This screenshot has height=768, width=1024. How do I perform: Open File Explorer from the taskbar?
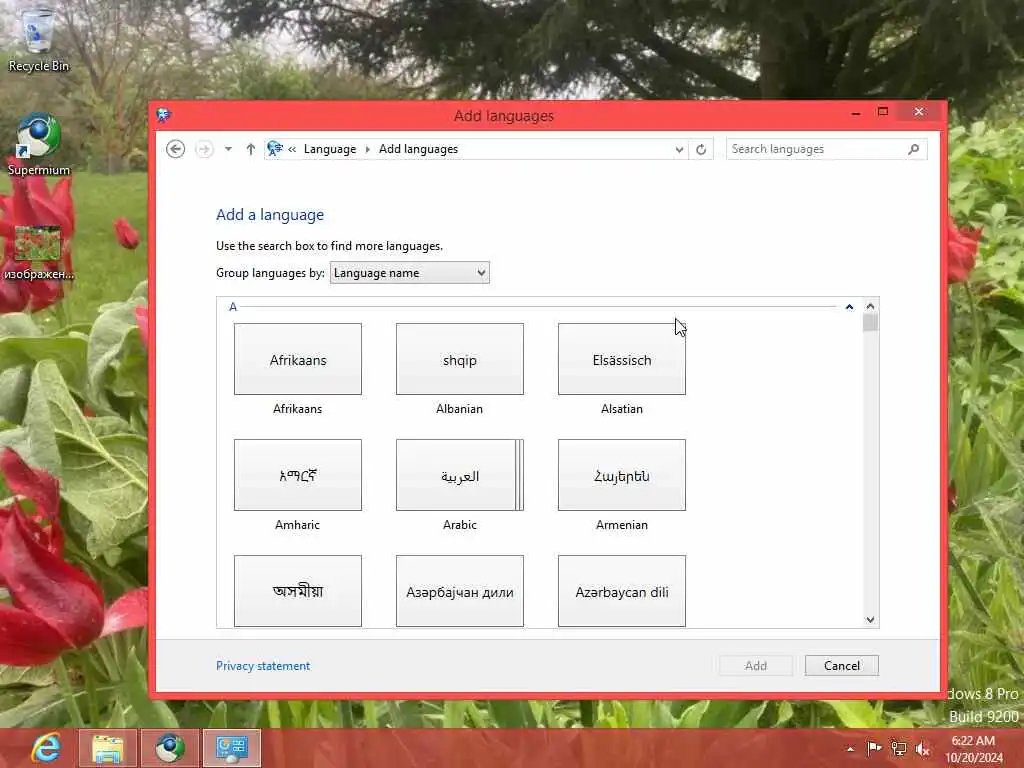coord(108,748)
